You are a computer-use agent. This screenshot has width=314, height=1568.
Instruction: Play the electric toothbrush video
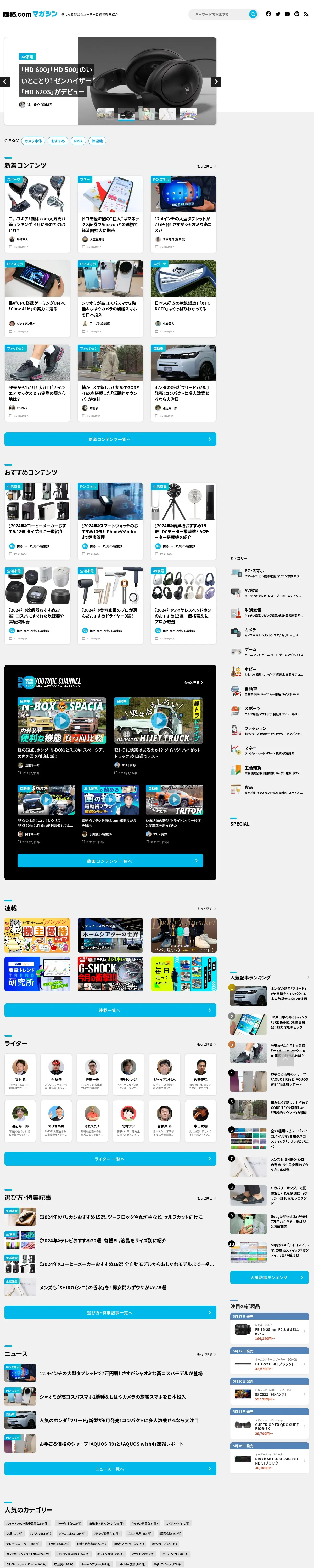[110, 800]
